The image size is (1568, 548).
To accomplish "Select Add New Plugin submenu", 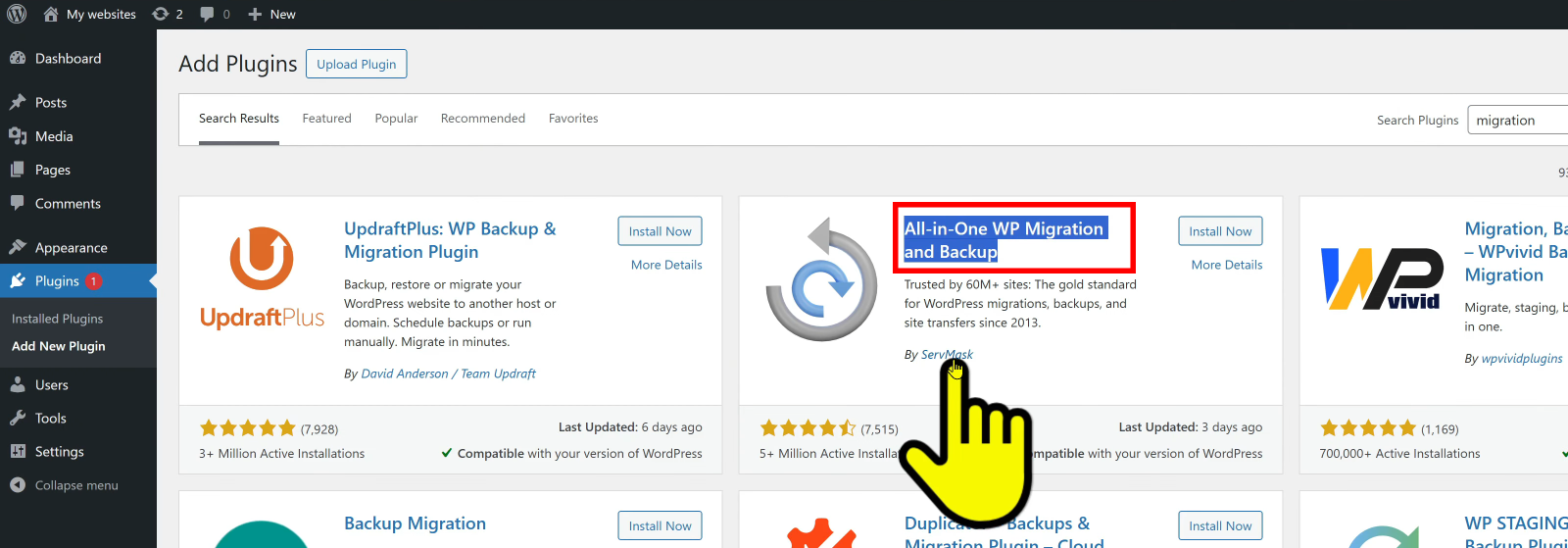I will click(x=59, y=346).
